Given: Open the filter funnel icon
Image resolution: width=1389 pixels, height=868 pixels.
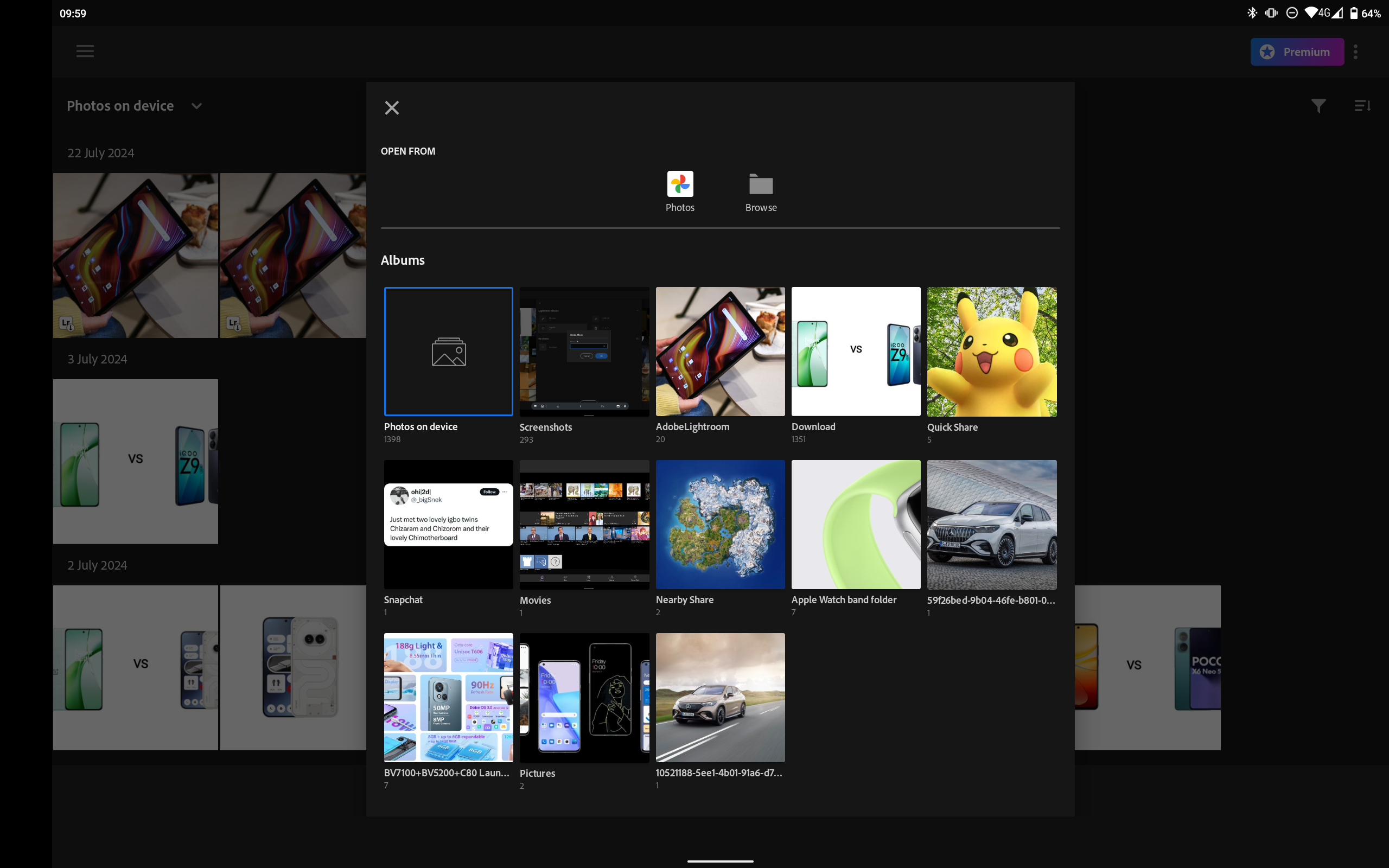Looking at the screenshot, I should (1318, 106).
